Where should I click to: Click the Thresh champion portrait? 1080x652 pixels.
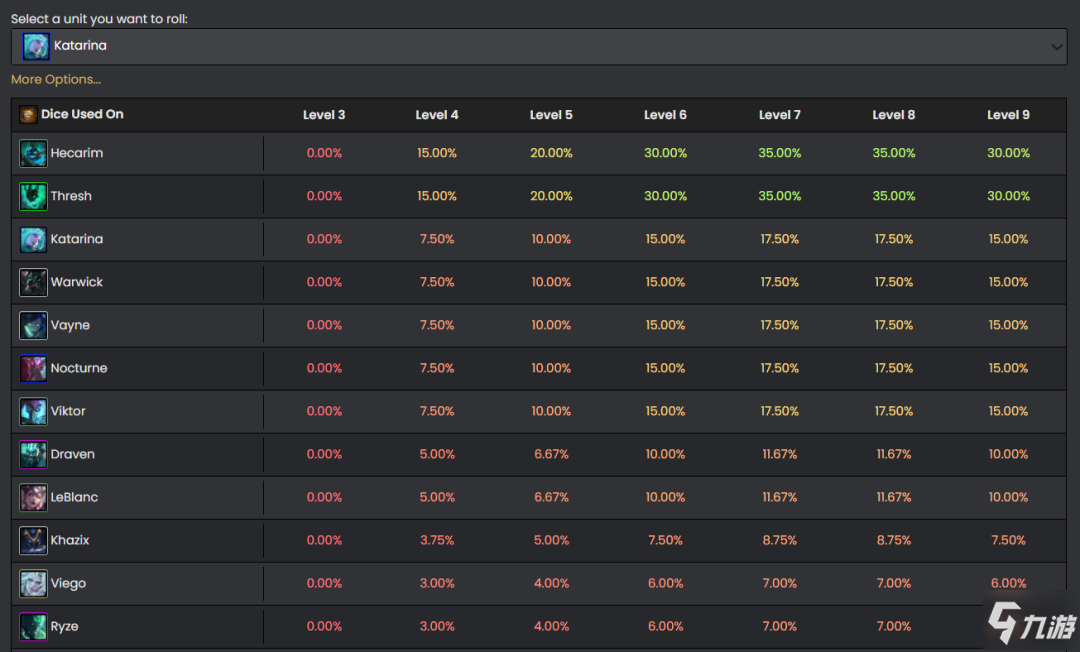pyautogui.click(x=33, y=197)
